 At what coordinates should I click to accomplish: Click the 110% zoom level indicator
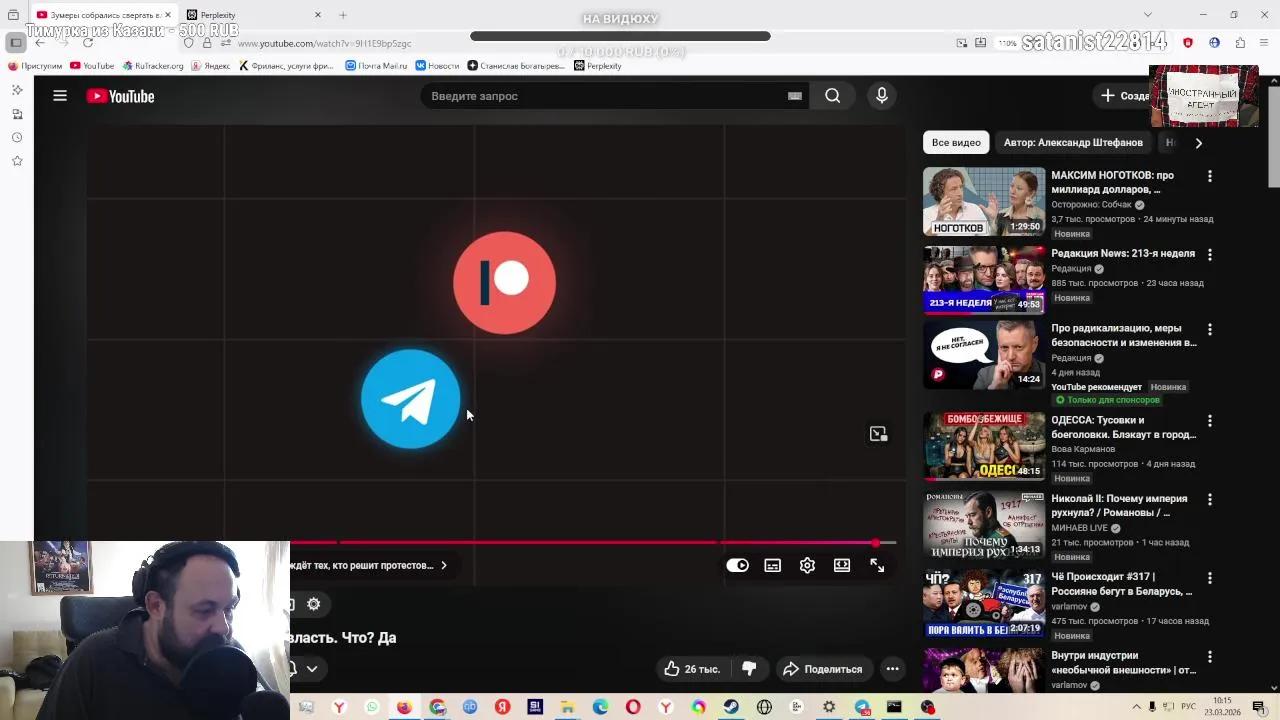[1007, 43]
